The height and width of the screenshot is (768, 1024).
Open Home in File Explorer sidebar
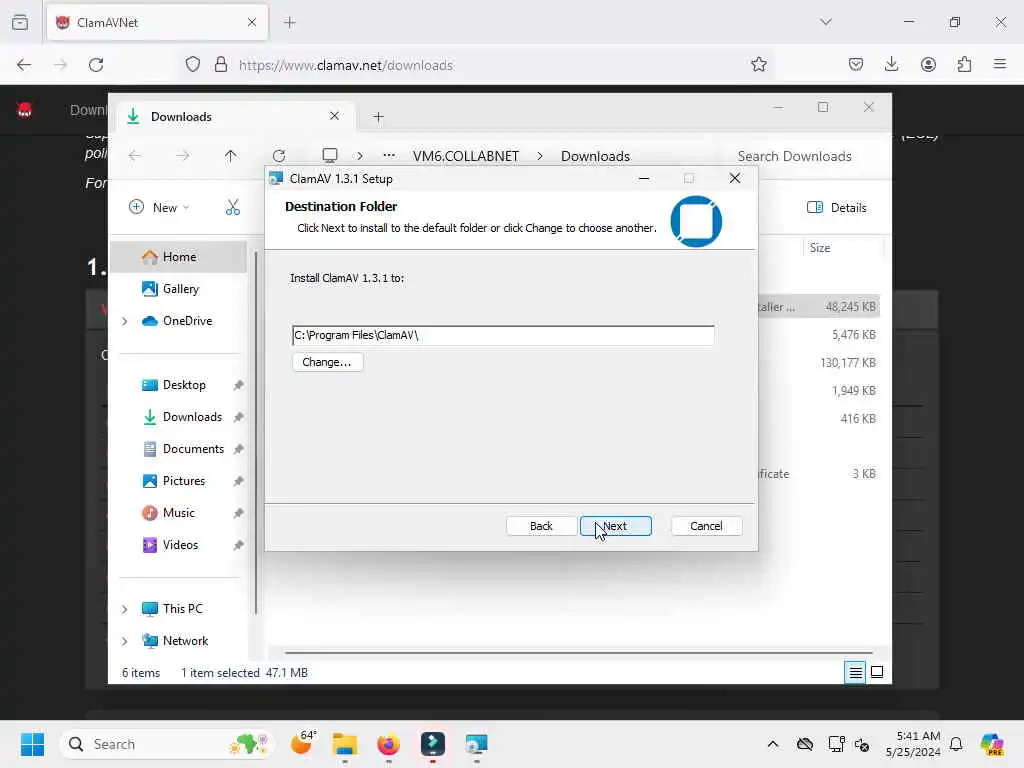click(178, 257)
